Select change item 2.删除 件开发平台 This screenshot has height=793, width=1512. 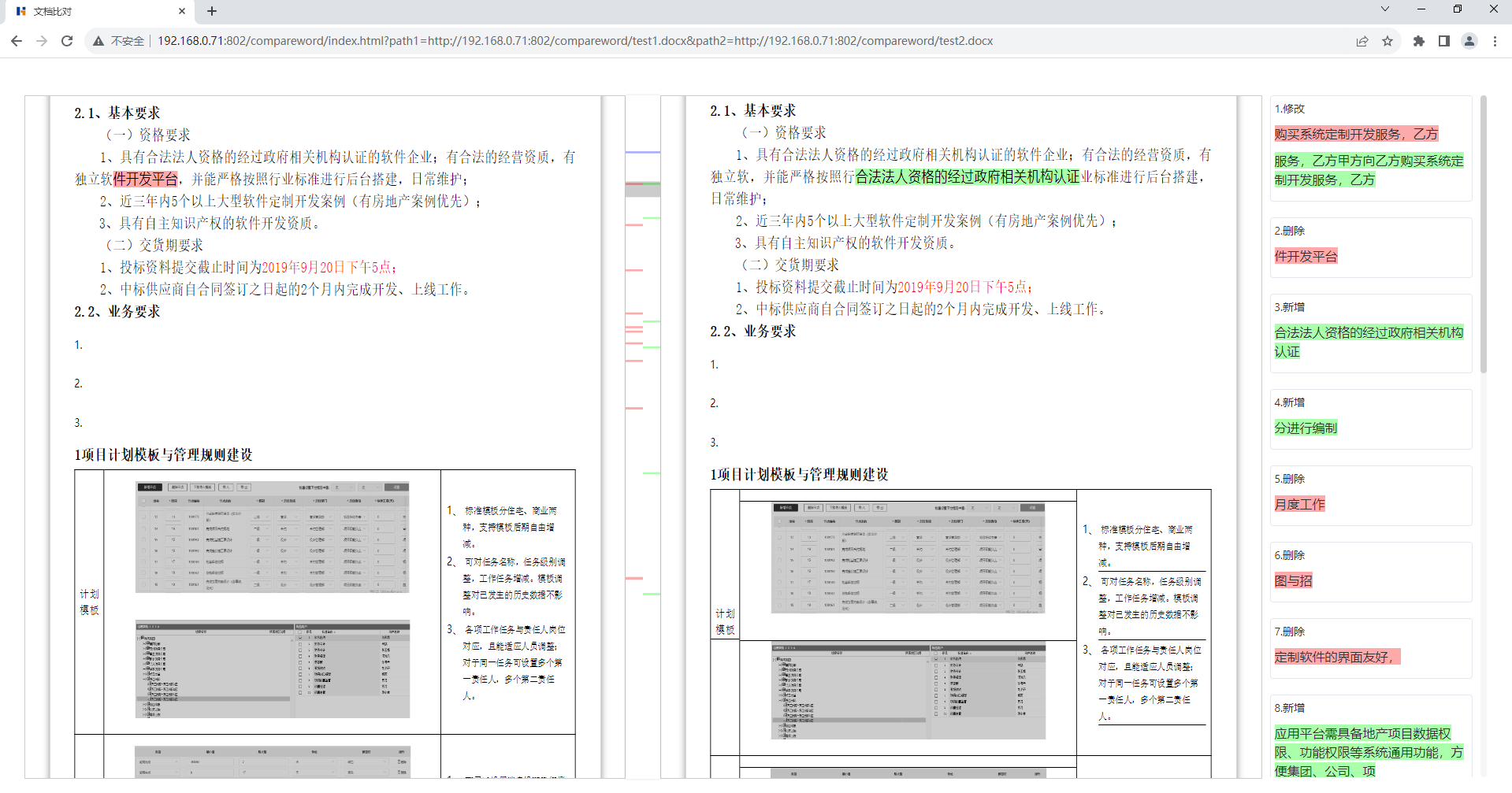(1370, 247)
